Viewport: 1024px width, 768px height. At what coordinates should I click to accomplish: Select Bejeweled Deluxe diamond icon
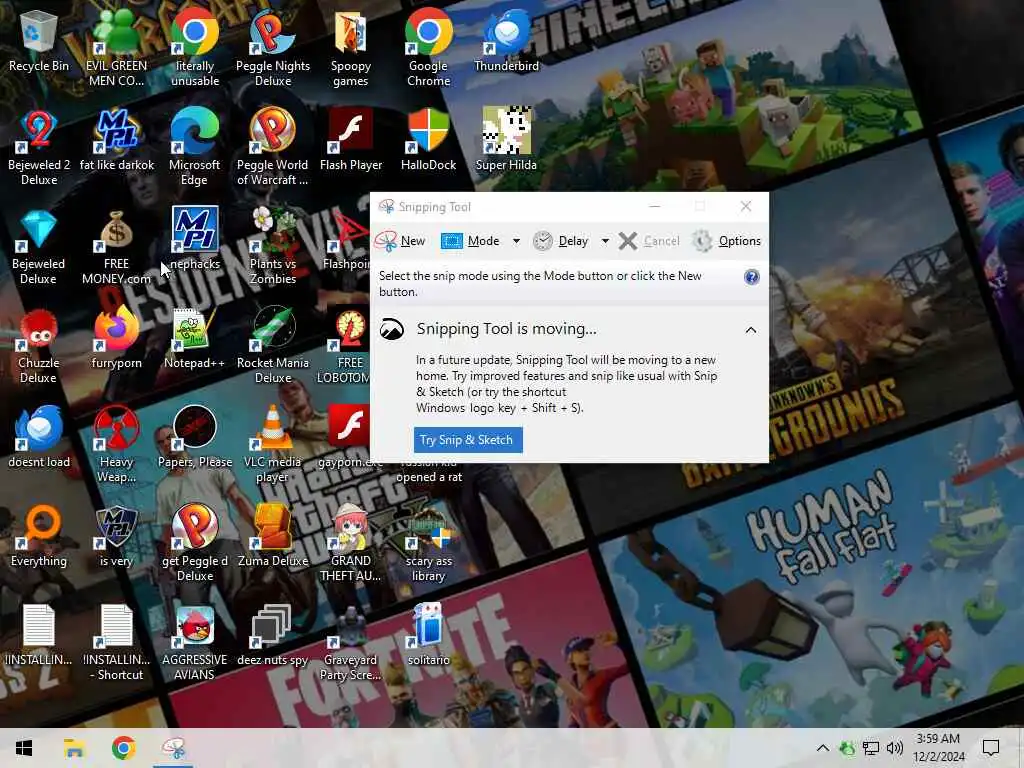point(39,247)
